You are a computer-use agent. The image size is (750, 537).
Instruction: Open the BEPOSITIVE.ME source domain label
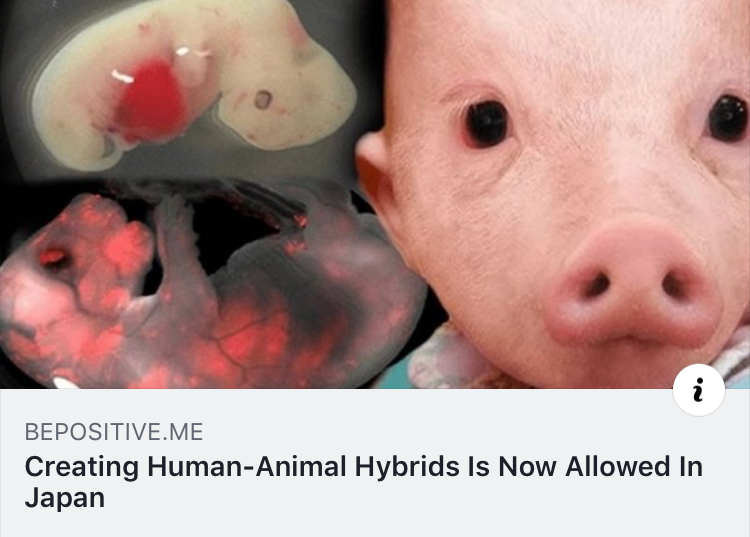(x=114, y=432)
